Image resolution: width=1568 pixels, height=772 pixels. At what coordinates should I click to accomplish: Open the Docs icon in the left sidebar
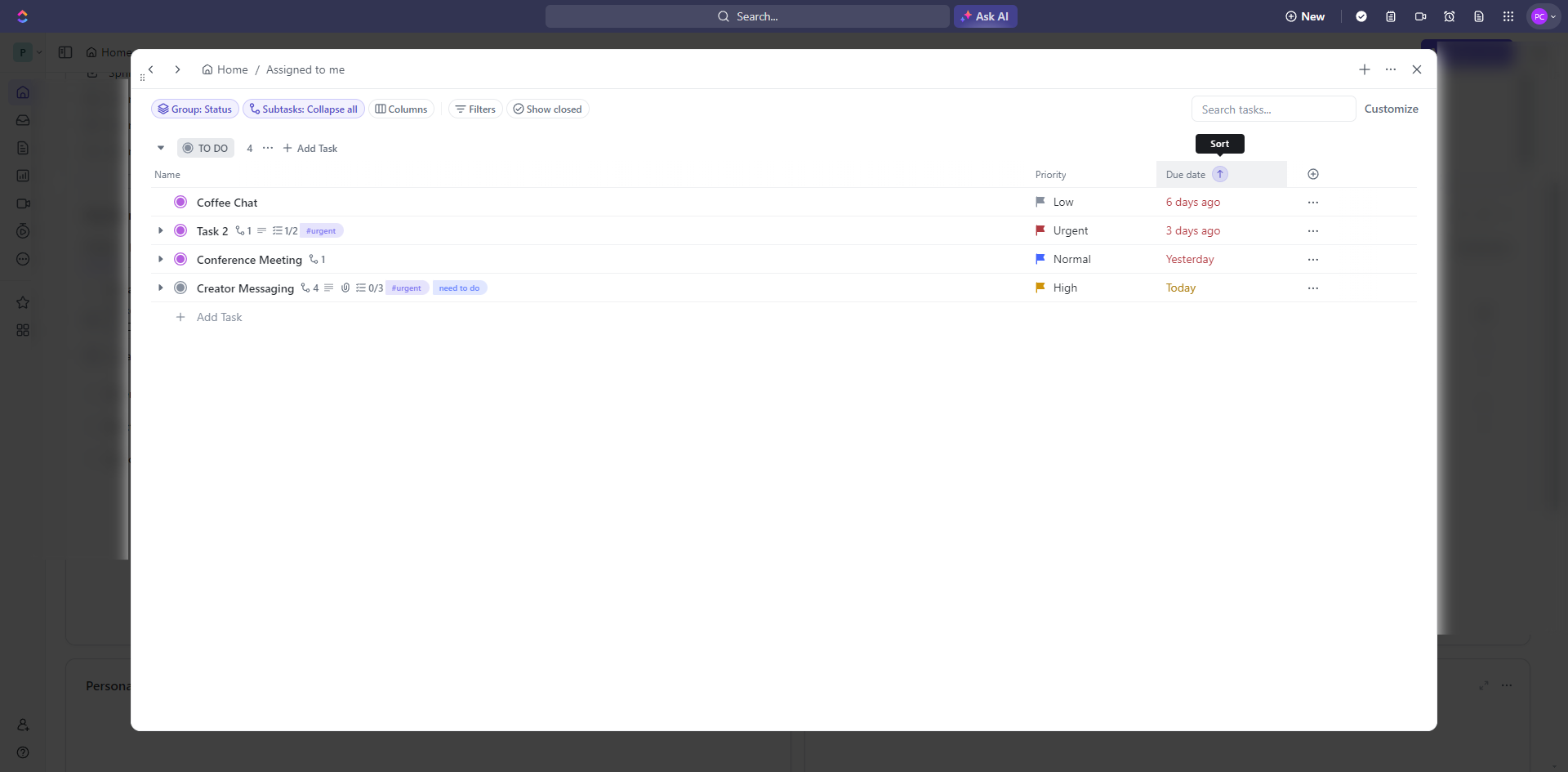pos(23,148)
